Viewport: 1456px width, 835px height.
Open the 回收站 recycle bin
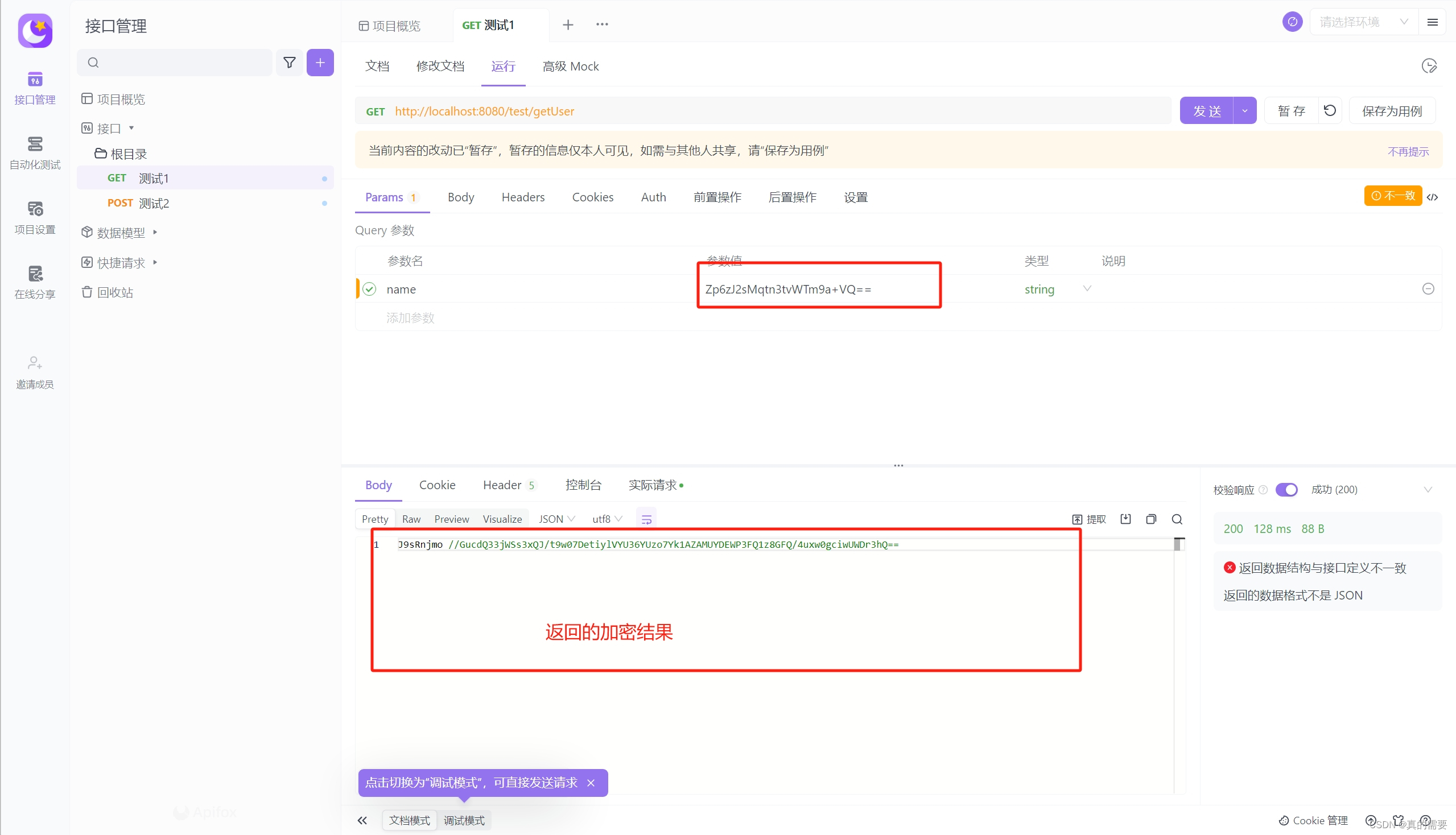(115, 292)
